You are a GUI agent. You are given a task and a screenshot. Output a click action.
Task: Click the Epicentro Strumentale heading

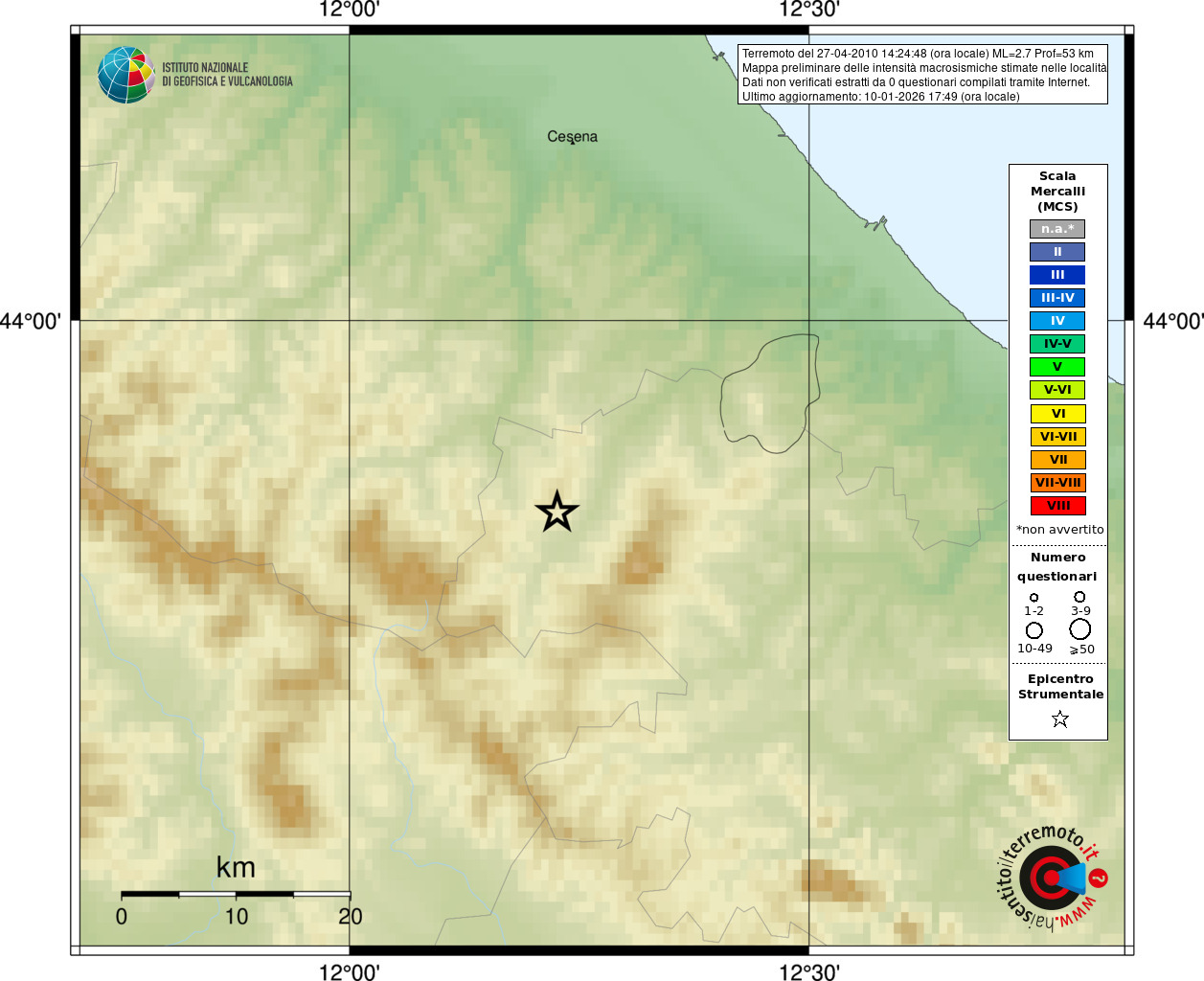click(1060, 687)
